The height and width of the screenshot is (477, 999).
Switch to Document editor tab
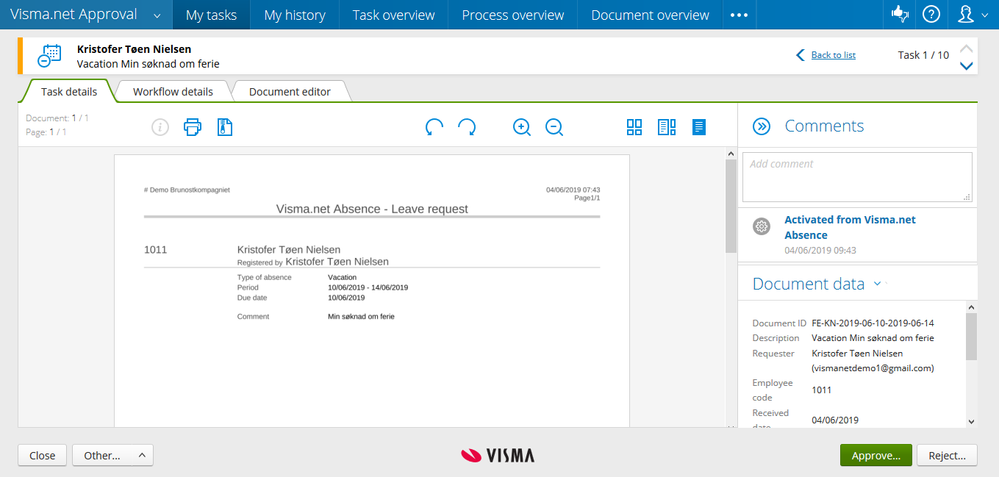(290, 91)
